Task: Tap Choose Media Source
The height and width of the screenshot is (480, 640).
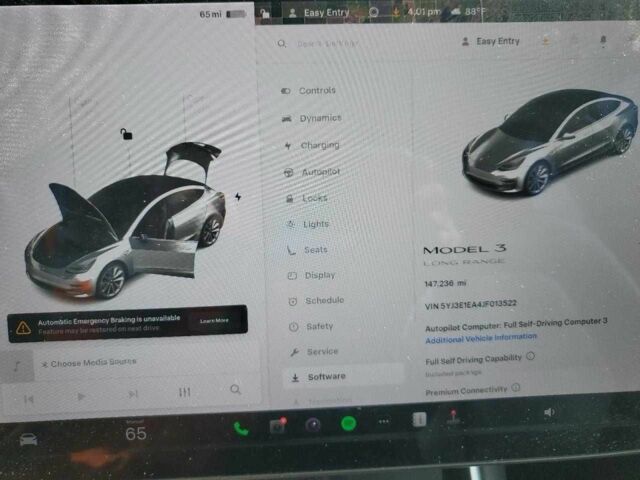Action: (89, 362)
